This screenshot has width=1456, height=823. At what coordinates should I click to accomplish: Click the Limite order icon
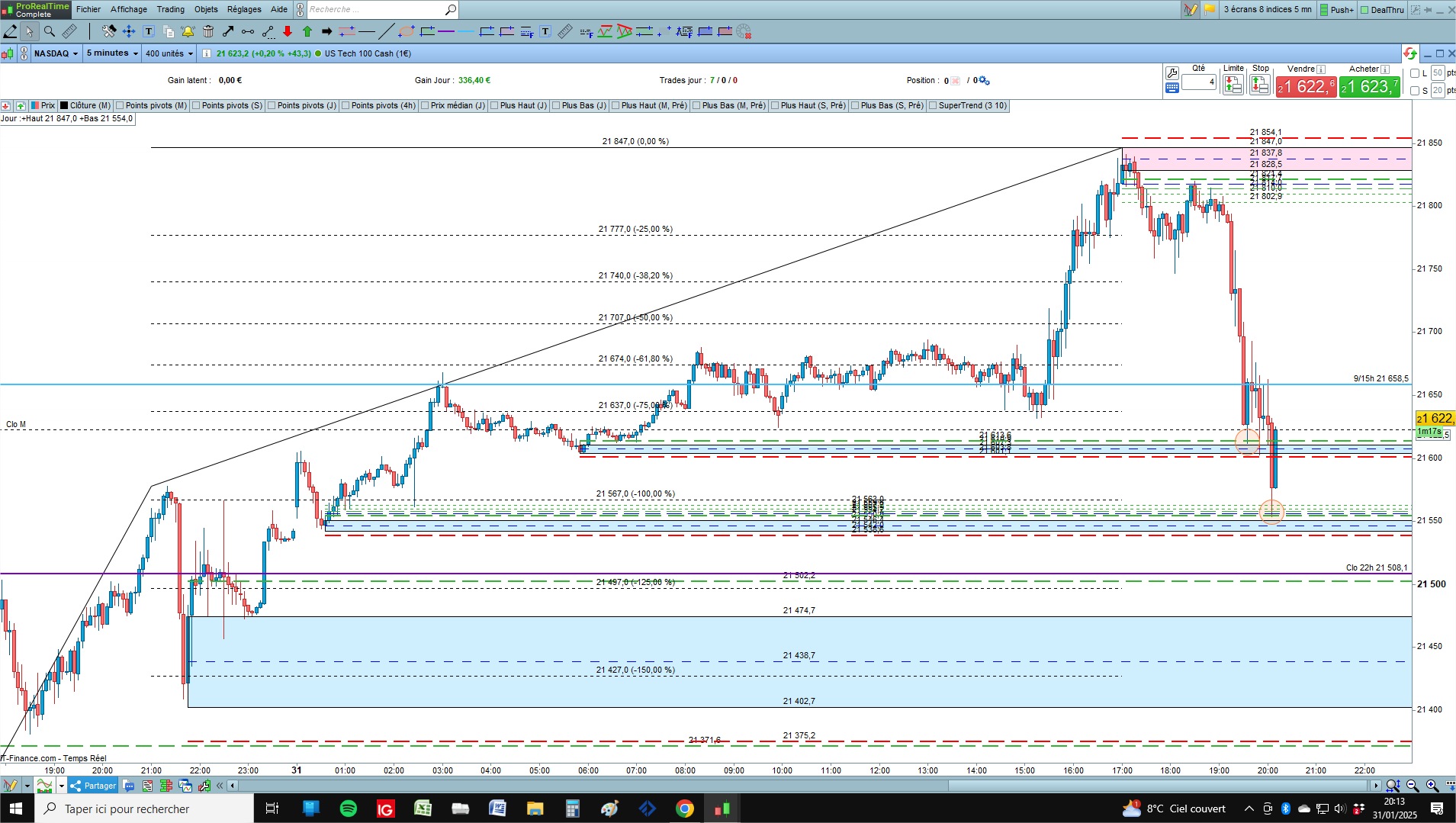point(1233,84)
